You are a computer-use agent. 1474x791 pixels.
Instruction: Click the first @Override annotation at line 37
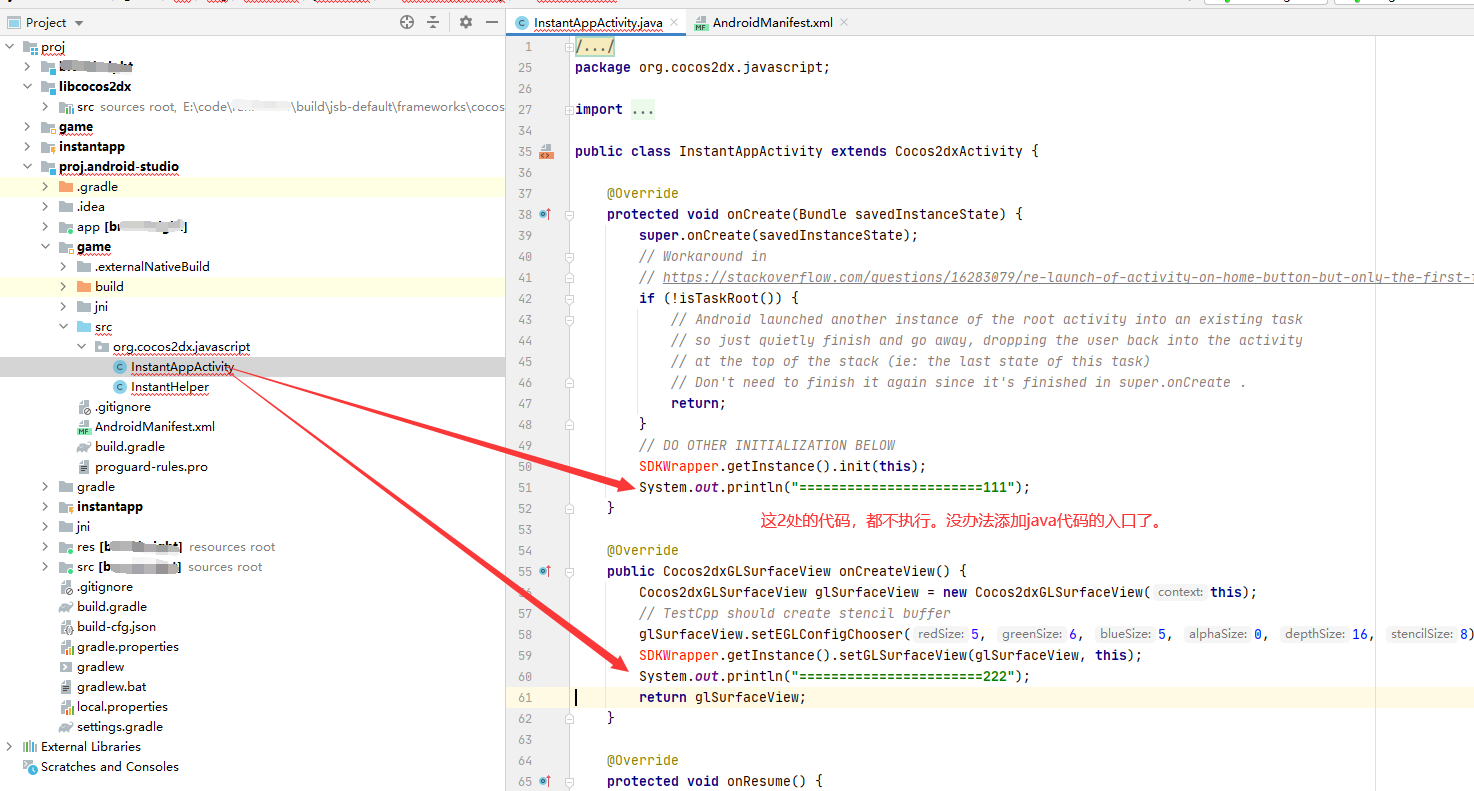(642, 193)
